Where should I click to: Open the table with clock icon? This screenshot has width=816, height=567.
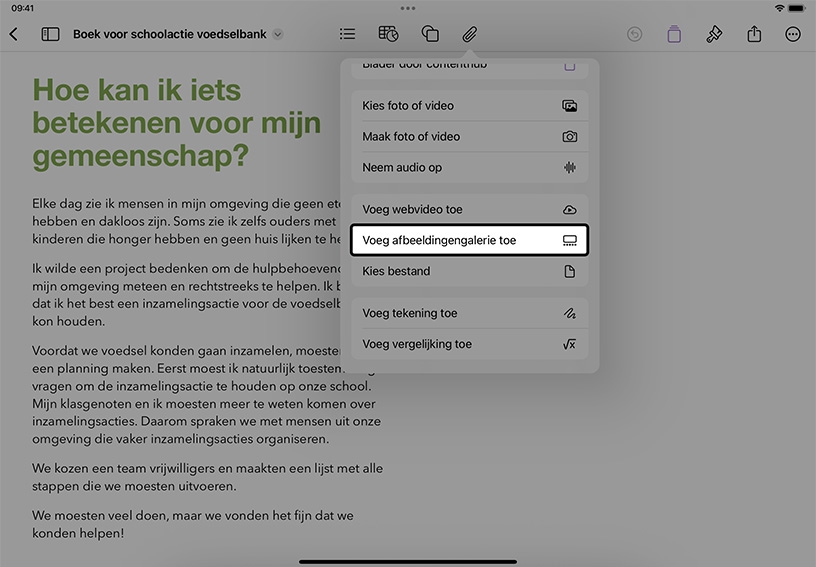pos(388,34)
